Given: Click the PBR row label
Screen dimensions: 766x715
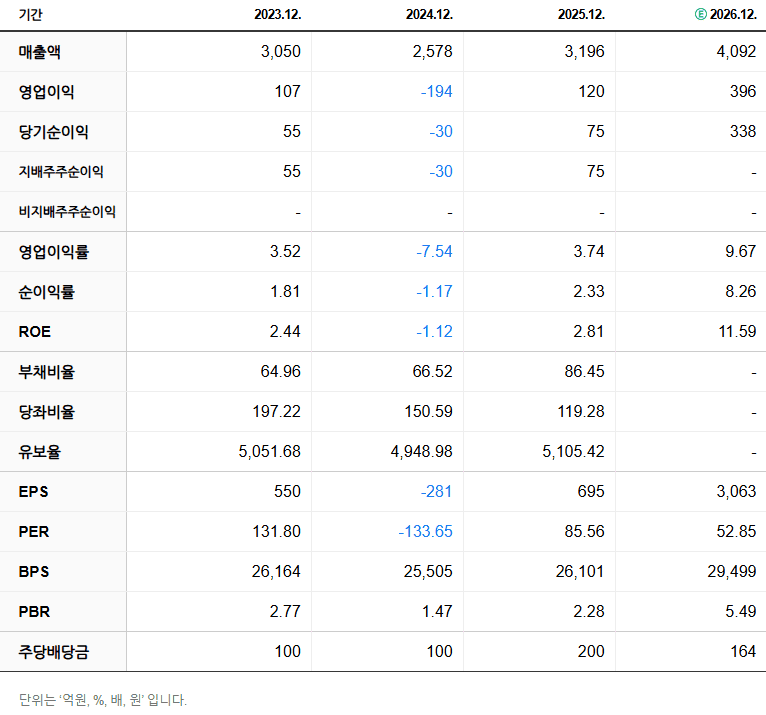Looking at the screenshot, I should [34, 612].
